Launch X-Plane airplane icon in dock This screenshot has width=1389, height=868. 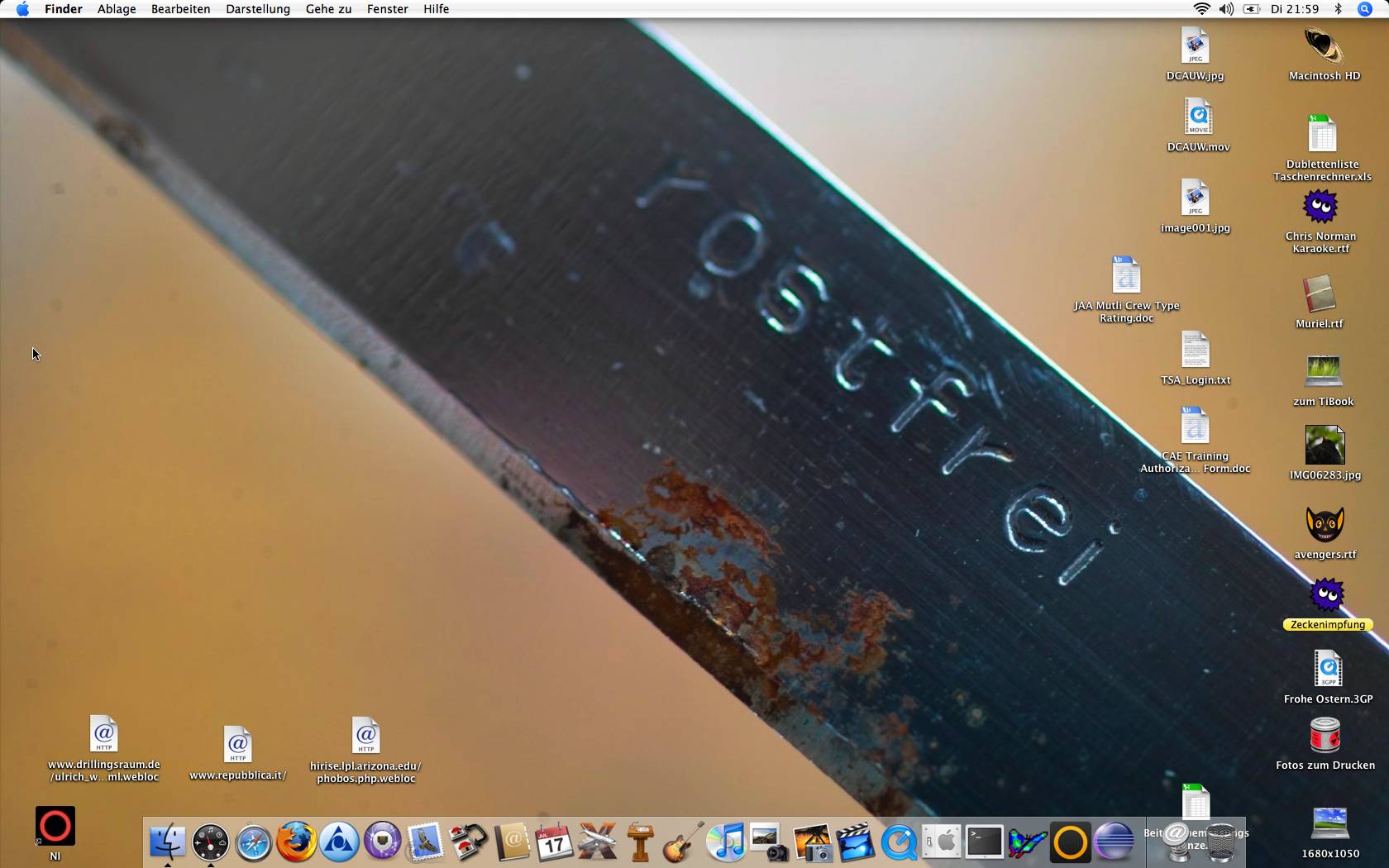[597, 842]
